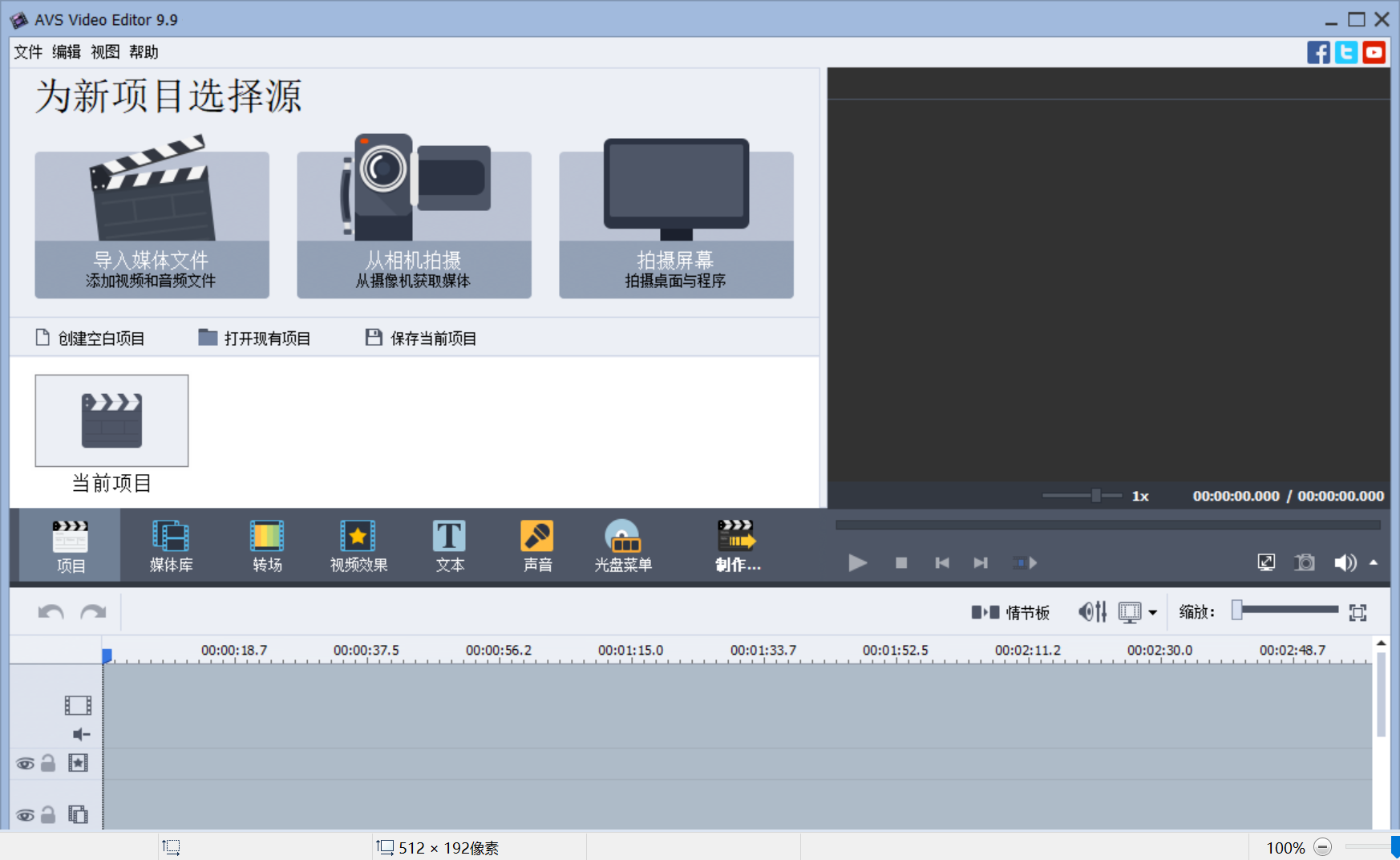
Task: Open the dropdown arrow beside monitor icon
Action: 1153,613
